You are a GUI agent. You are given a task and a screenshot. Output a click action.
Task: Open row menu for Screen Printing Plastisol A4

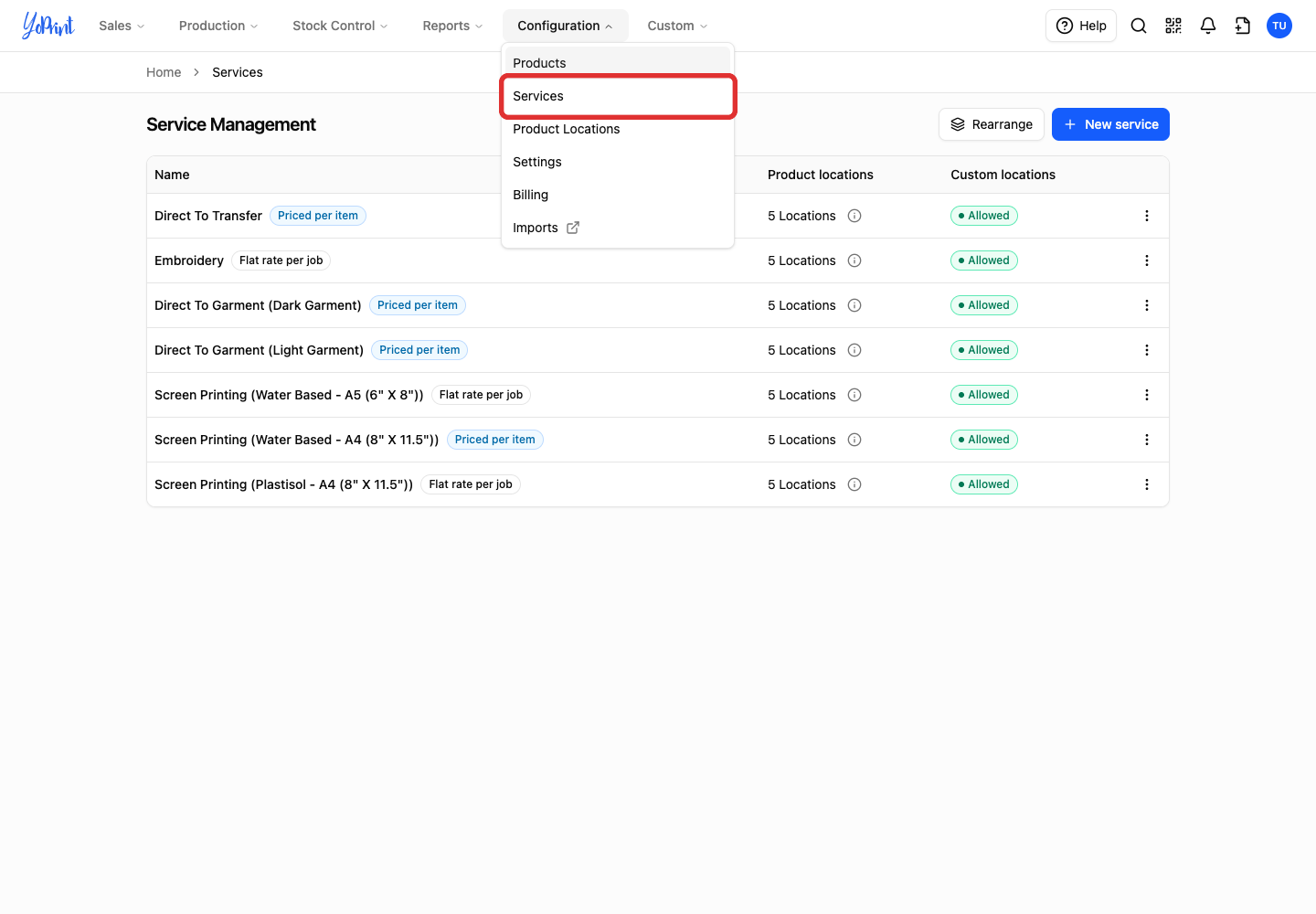pos(1147,484)
